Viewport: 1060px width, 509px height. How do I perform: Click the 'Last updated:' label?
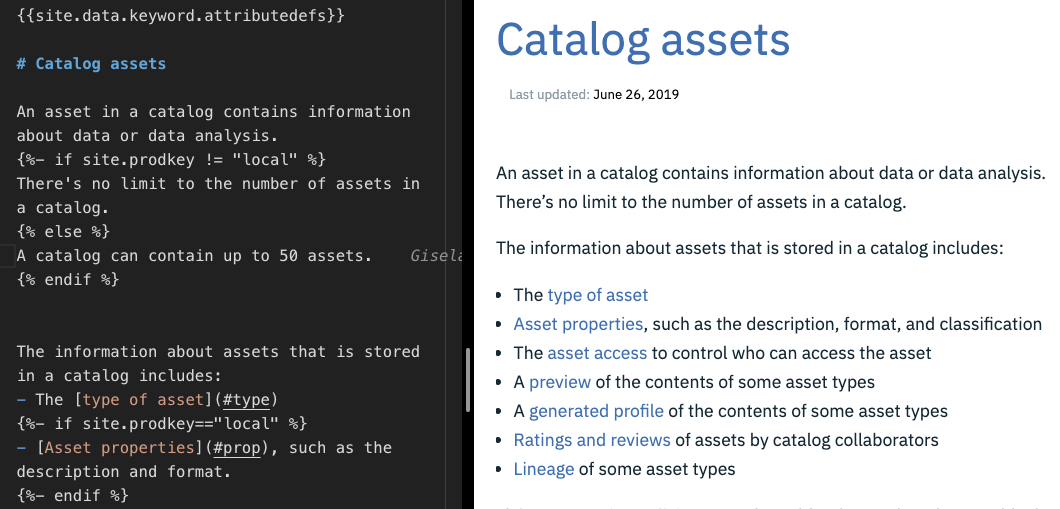pyautogui.click(x=549, y=95)
